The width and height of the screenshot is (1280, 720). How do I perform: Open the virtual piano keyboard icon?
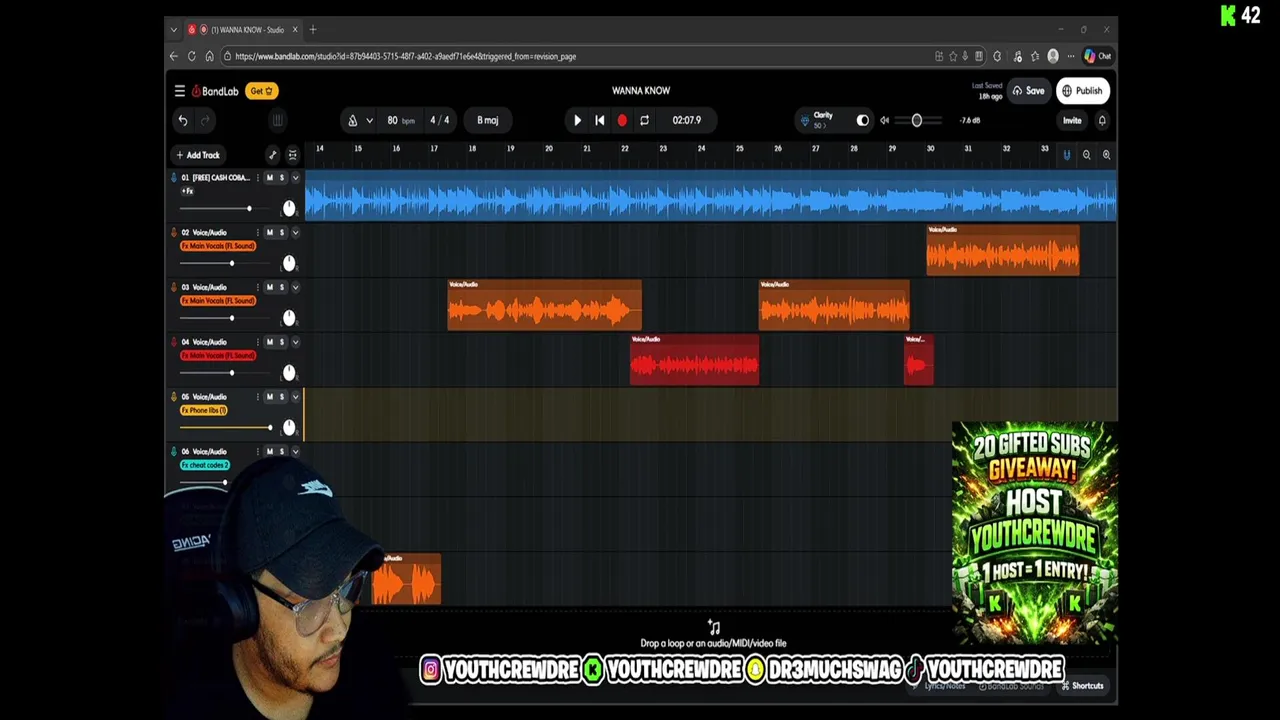(x=278, y=121)
